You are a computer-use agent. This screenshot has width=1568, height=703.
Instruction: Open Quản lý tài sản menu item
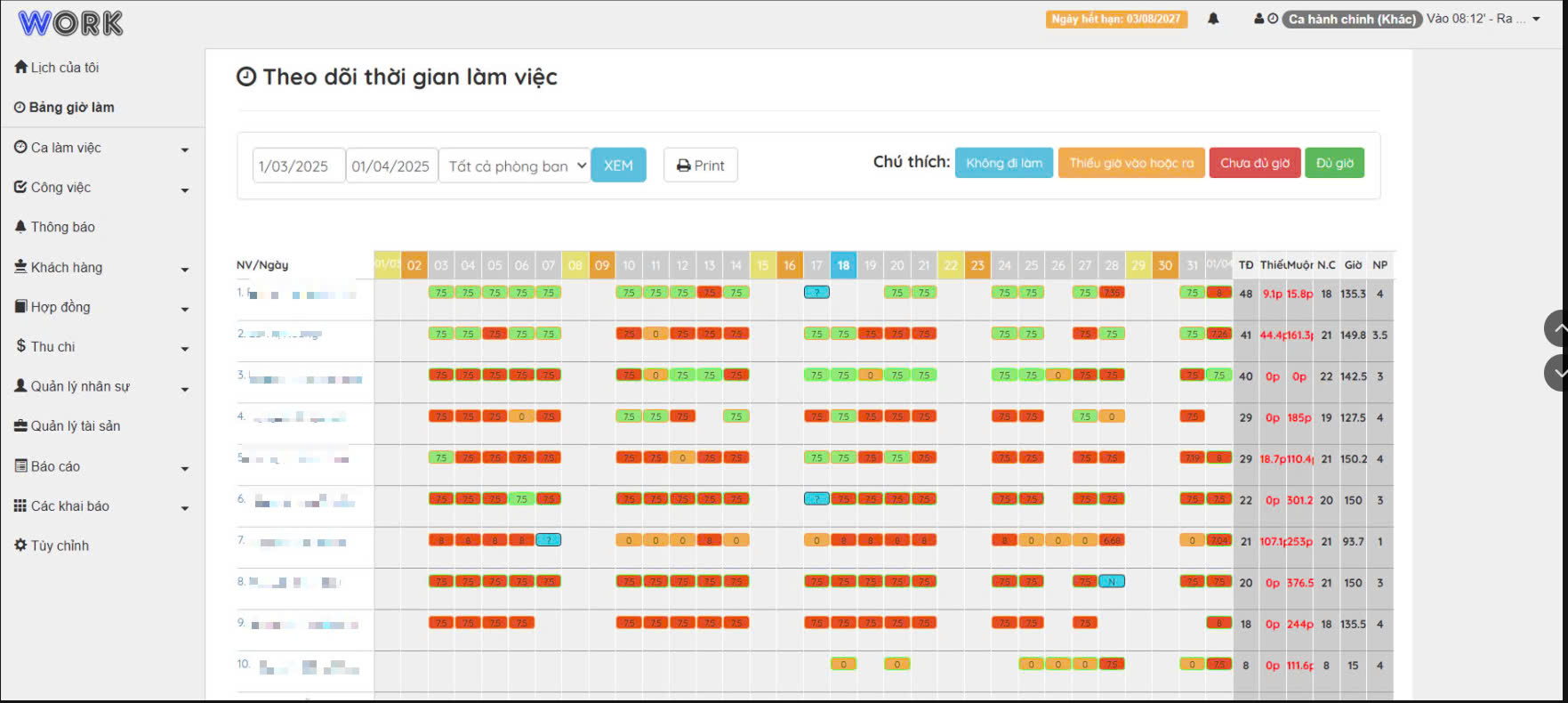pyautogui.click(x=67, y=426)
